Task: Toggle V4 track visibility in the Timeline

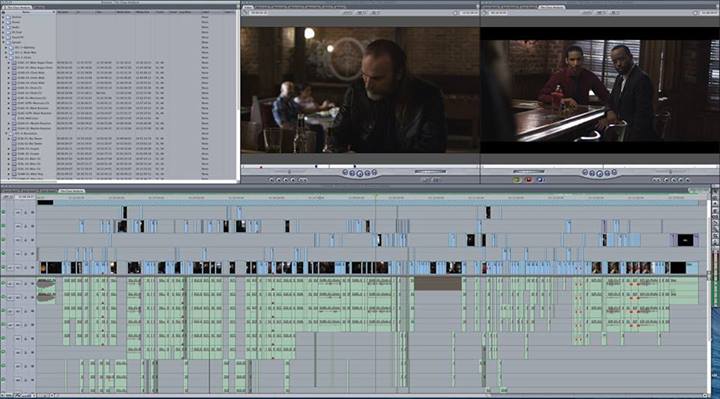Action: click(x=3, y=226)
